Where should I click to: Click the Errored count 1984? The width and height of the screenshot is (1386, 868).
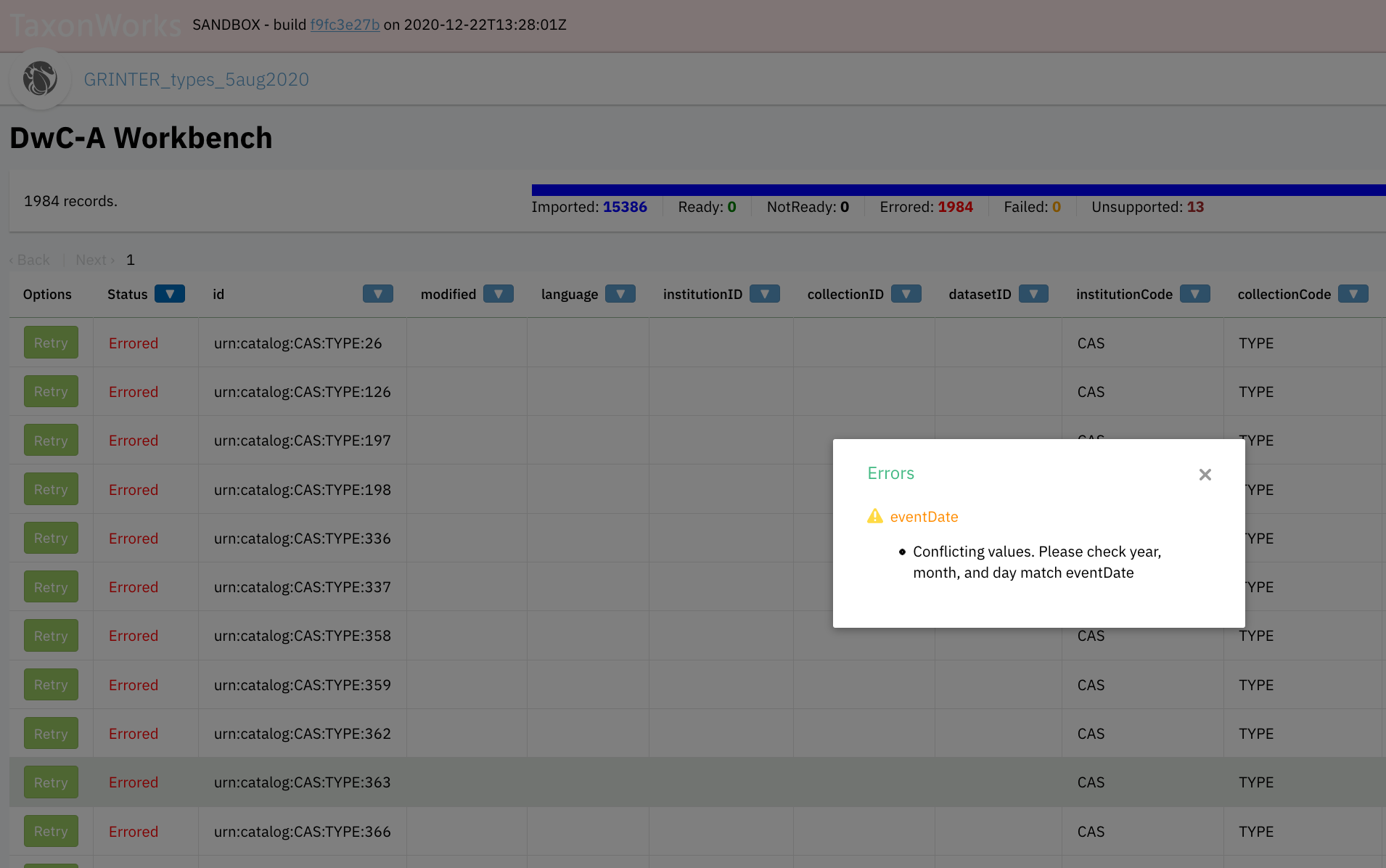(x=955, y=207)
